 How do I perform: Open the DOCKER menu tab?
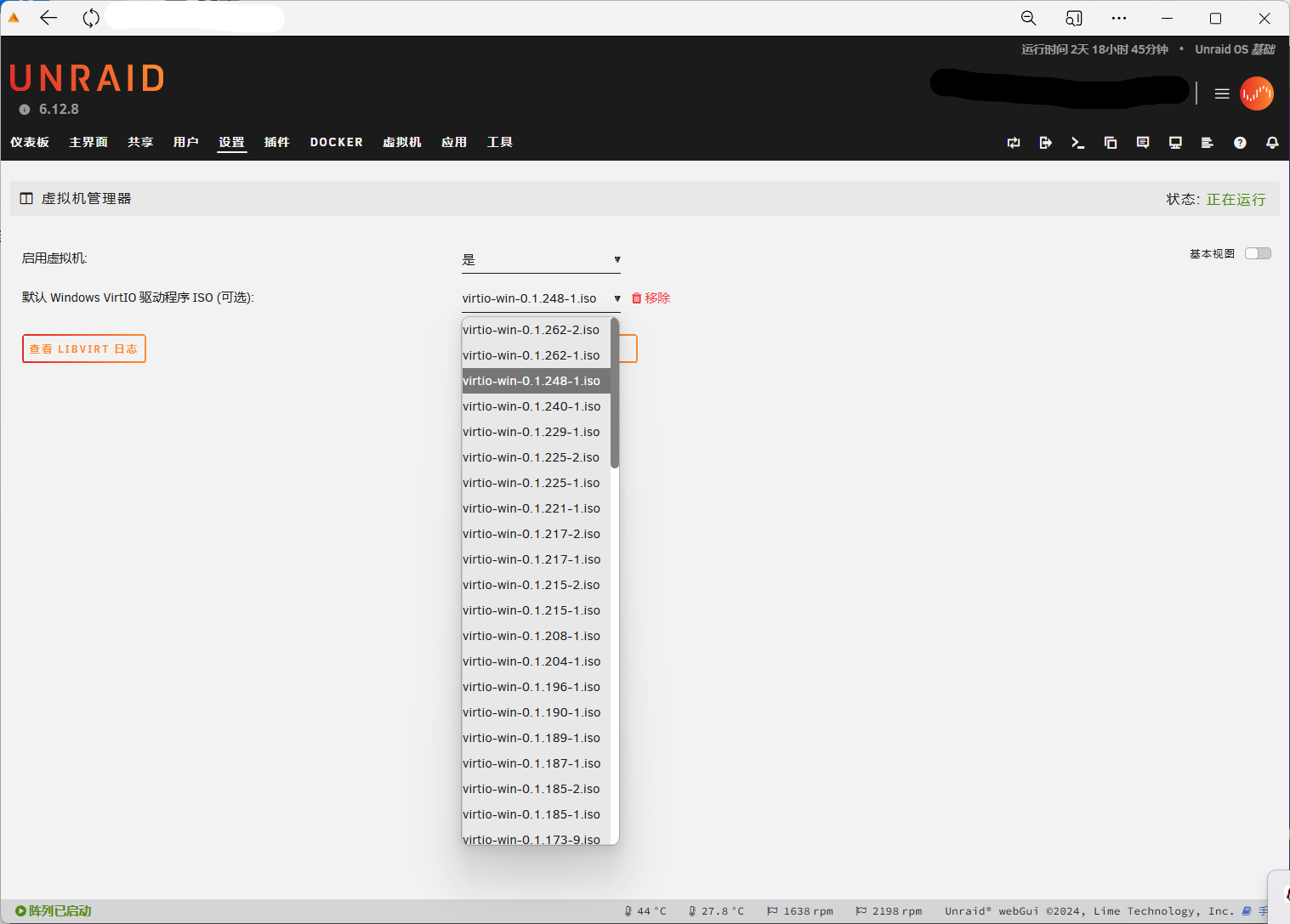click(x=336, y=142)
